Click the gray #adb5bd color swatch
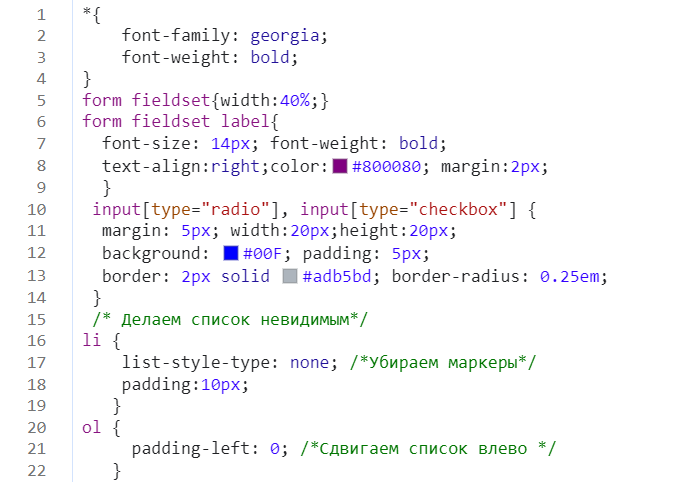681x482 pixels. point(290,276)
